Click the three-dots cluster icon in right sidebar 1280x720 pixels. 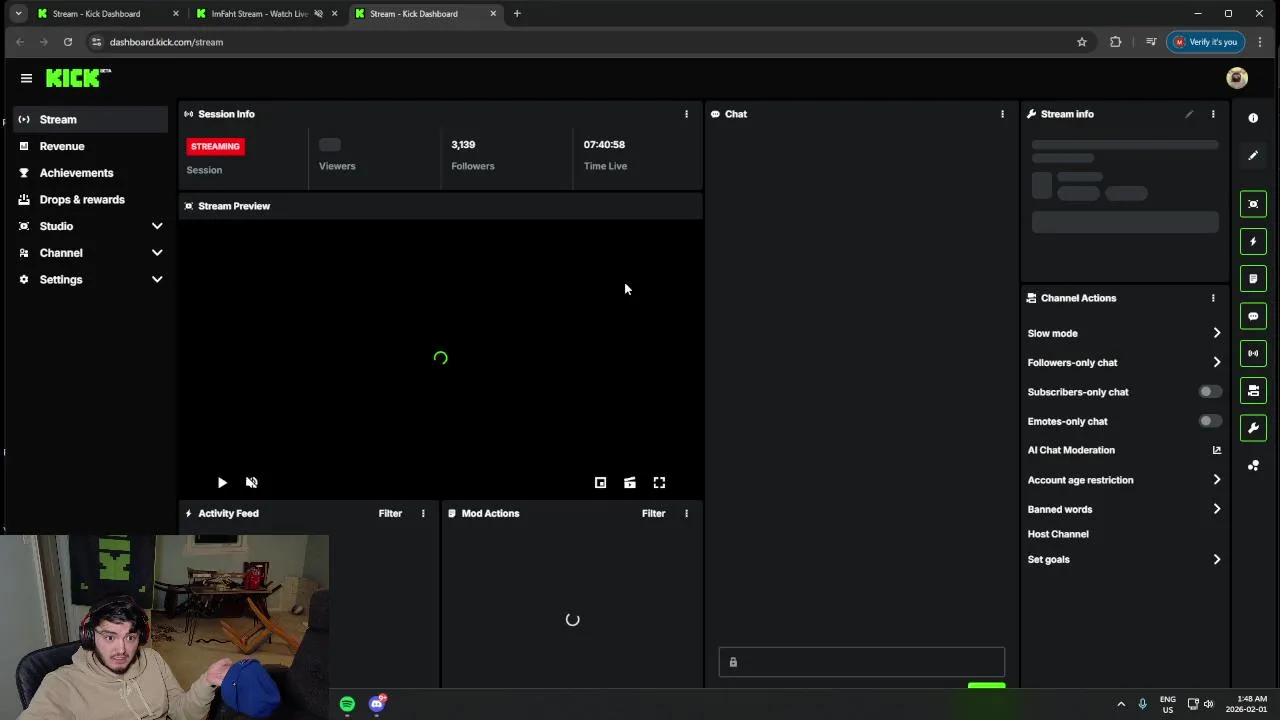[x=1253, y=465]
